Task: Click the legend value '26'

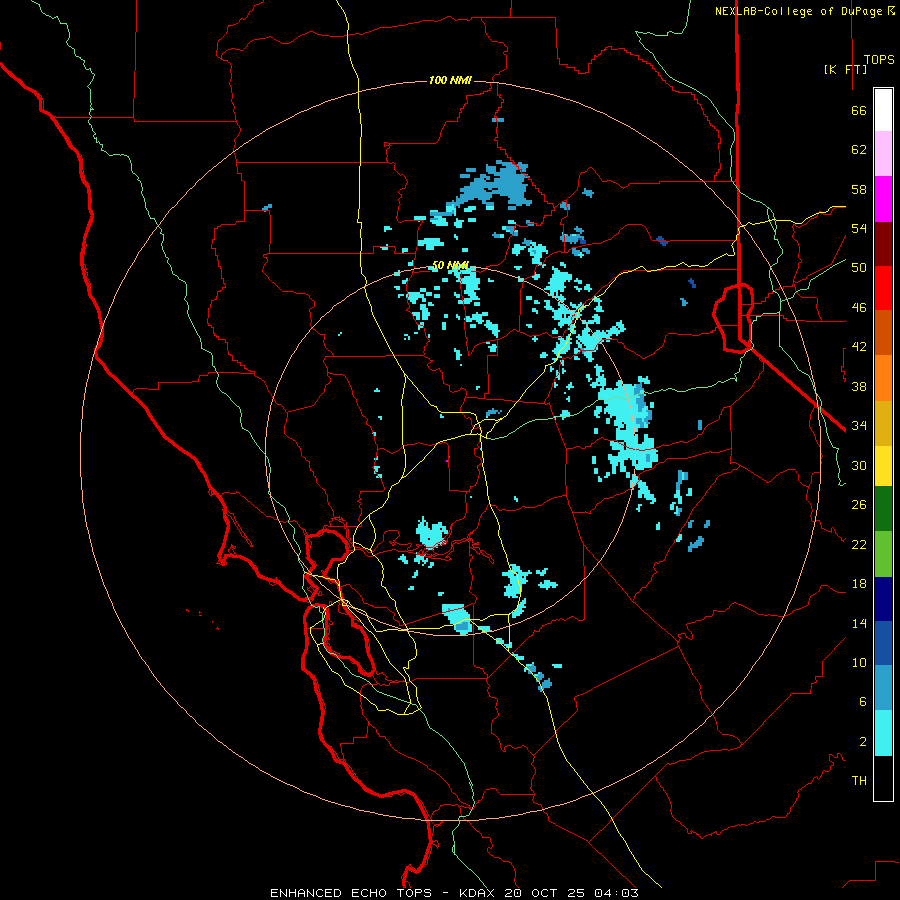Action: pos(859,505)
